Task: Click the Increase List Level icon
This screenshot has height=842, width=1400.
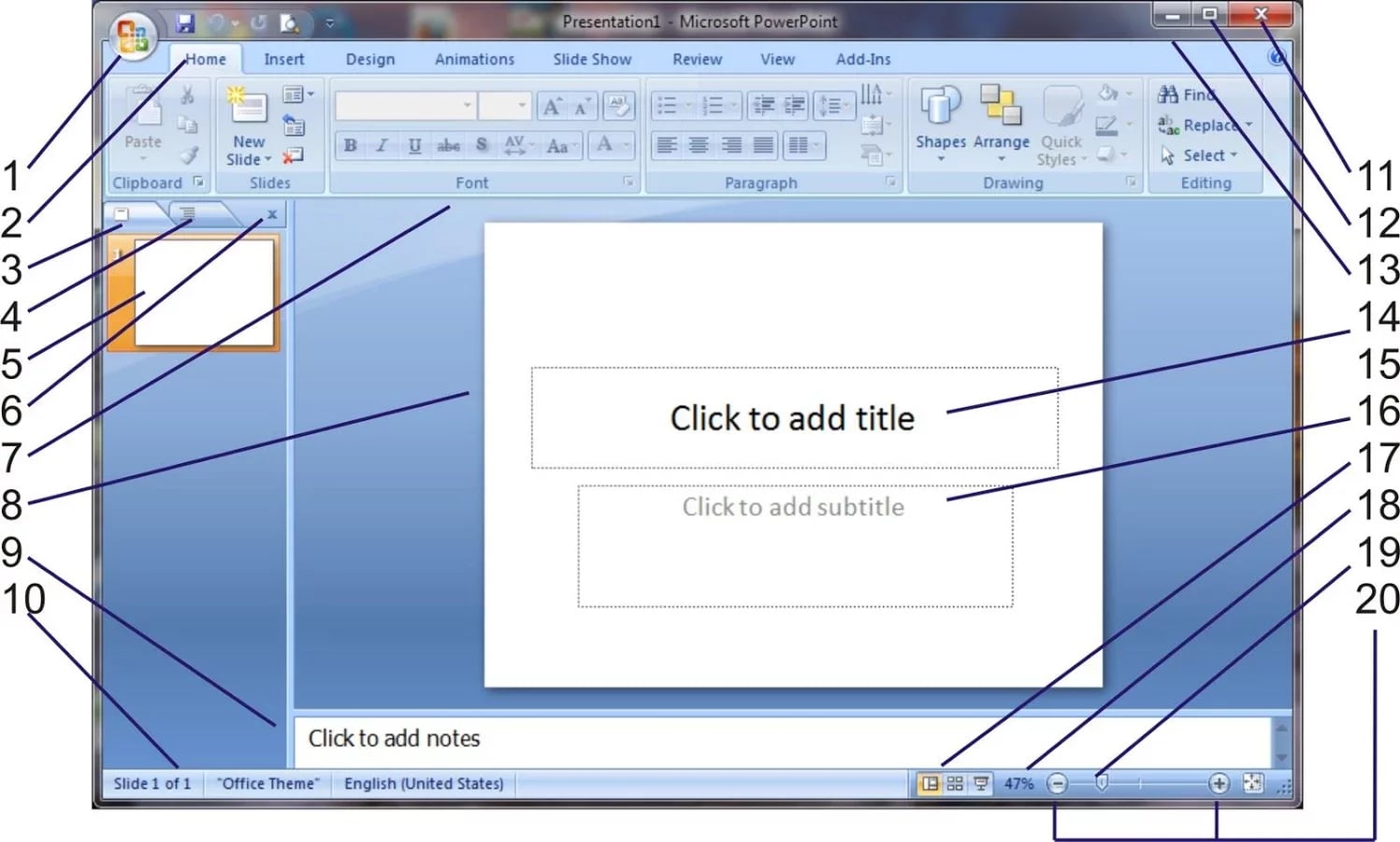Action: tap(794, 105)
